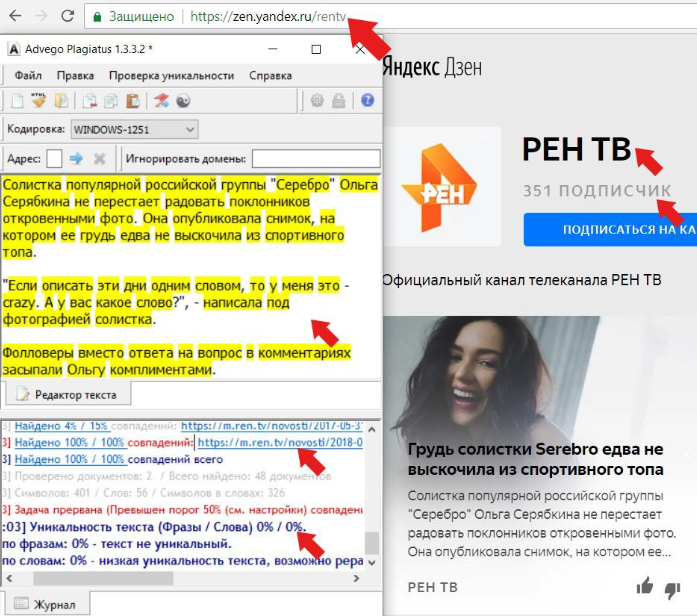
Task: Click the Яндекс Дзен logo
Action: click(x=432, y=67)
